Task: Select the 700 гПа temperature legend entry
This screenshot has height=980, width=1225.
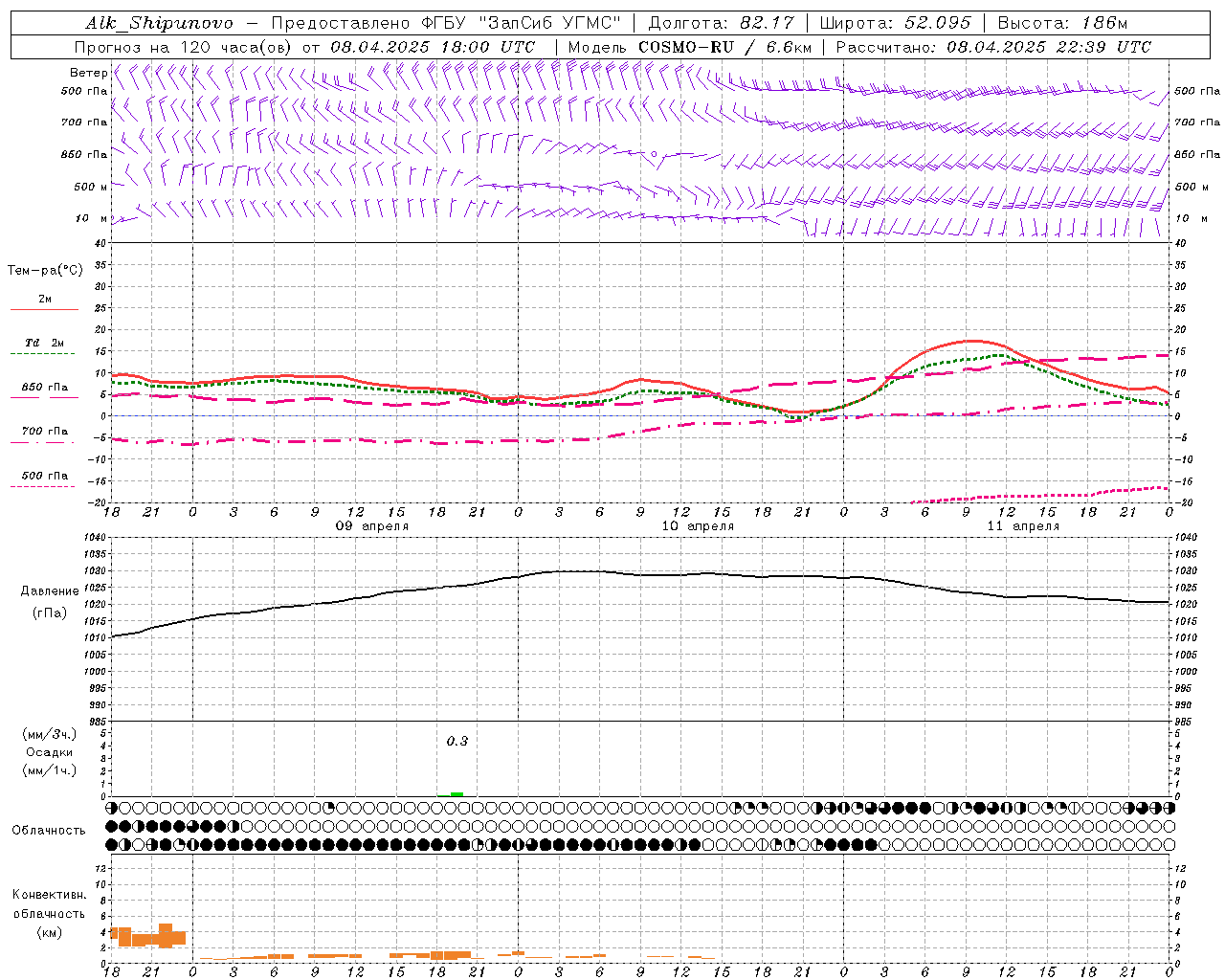Action: 44,432
